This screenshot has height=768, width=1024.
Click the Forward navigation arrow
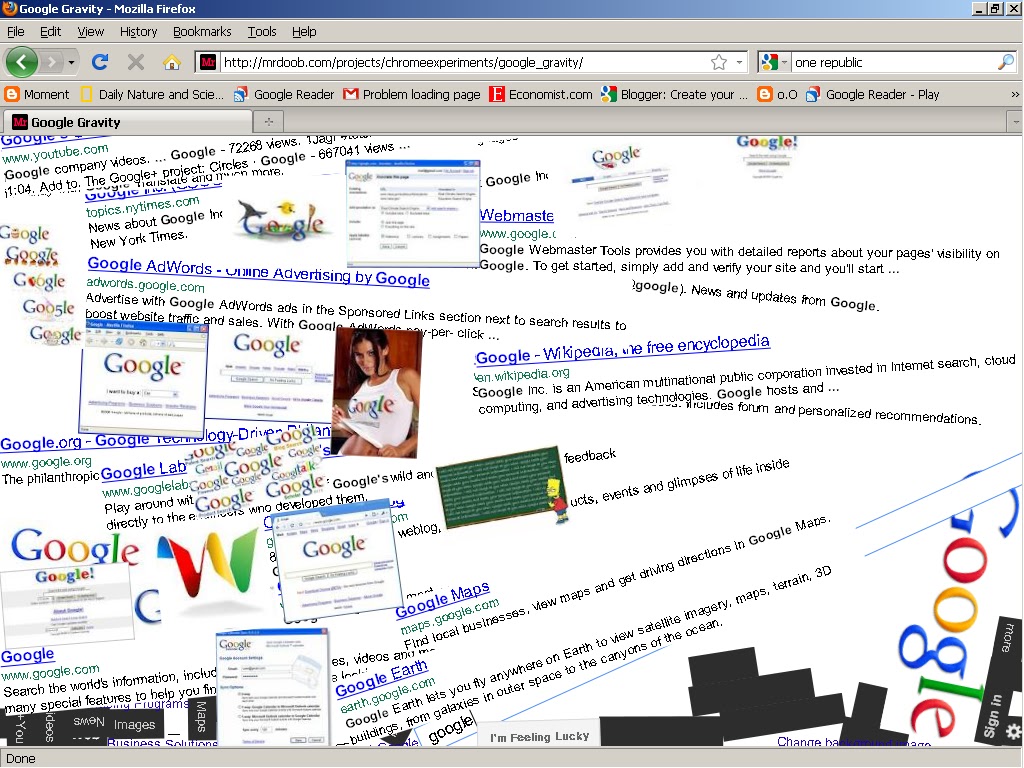[51, 62]
